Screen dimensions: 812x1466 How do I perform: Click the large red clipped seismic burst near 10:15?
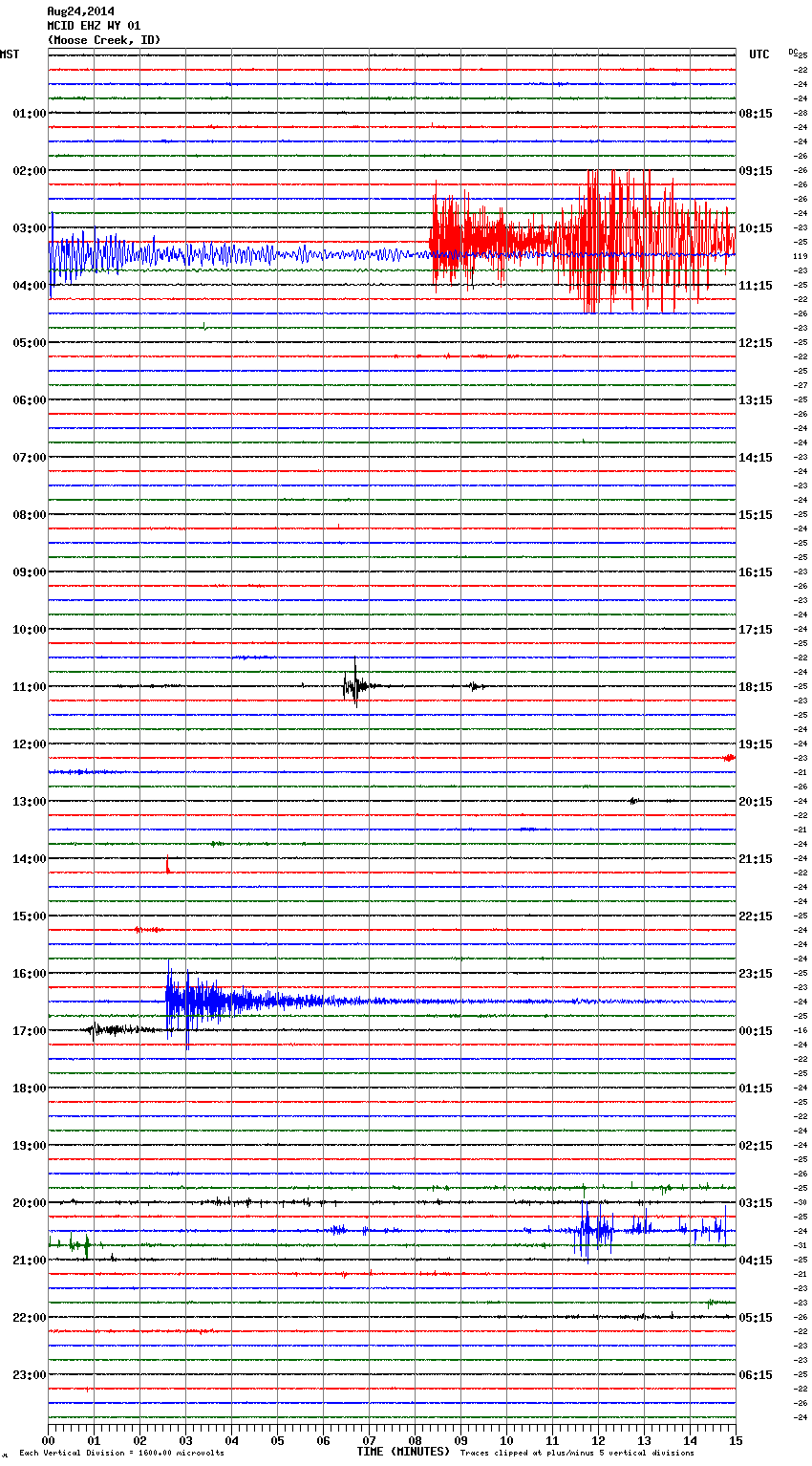point(583,242)
